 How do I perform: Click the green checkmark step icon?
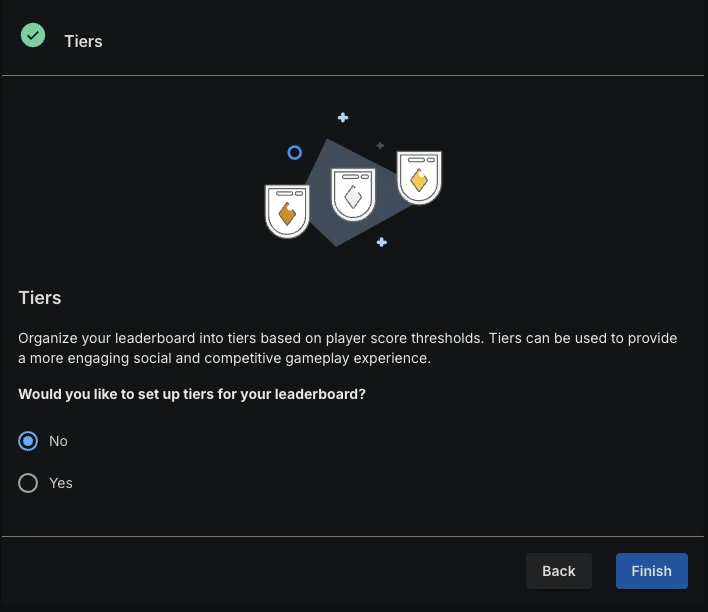[33, 35]
